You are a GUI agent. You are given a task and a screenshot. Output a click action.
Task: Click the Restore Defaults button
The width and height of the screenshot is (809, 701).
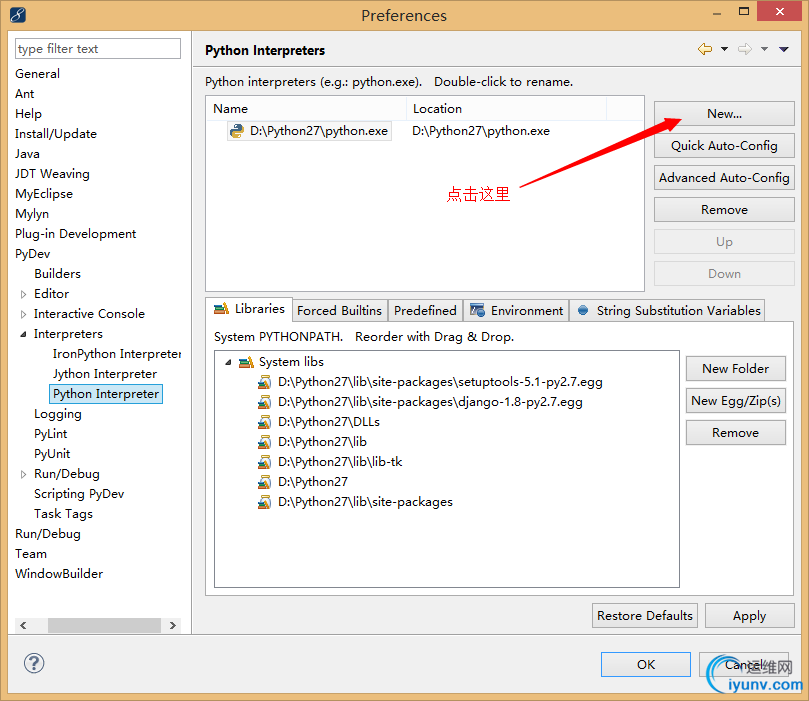pyautogui.click(x=645, y=615)
